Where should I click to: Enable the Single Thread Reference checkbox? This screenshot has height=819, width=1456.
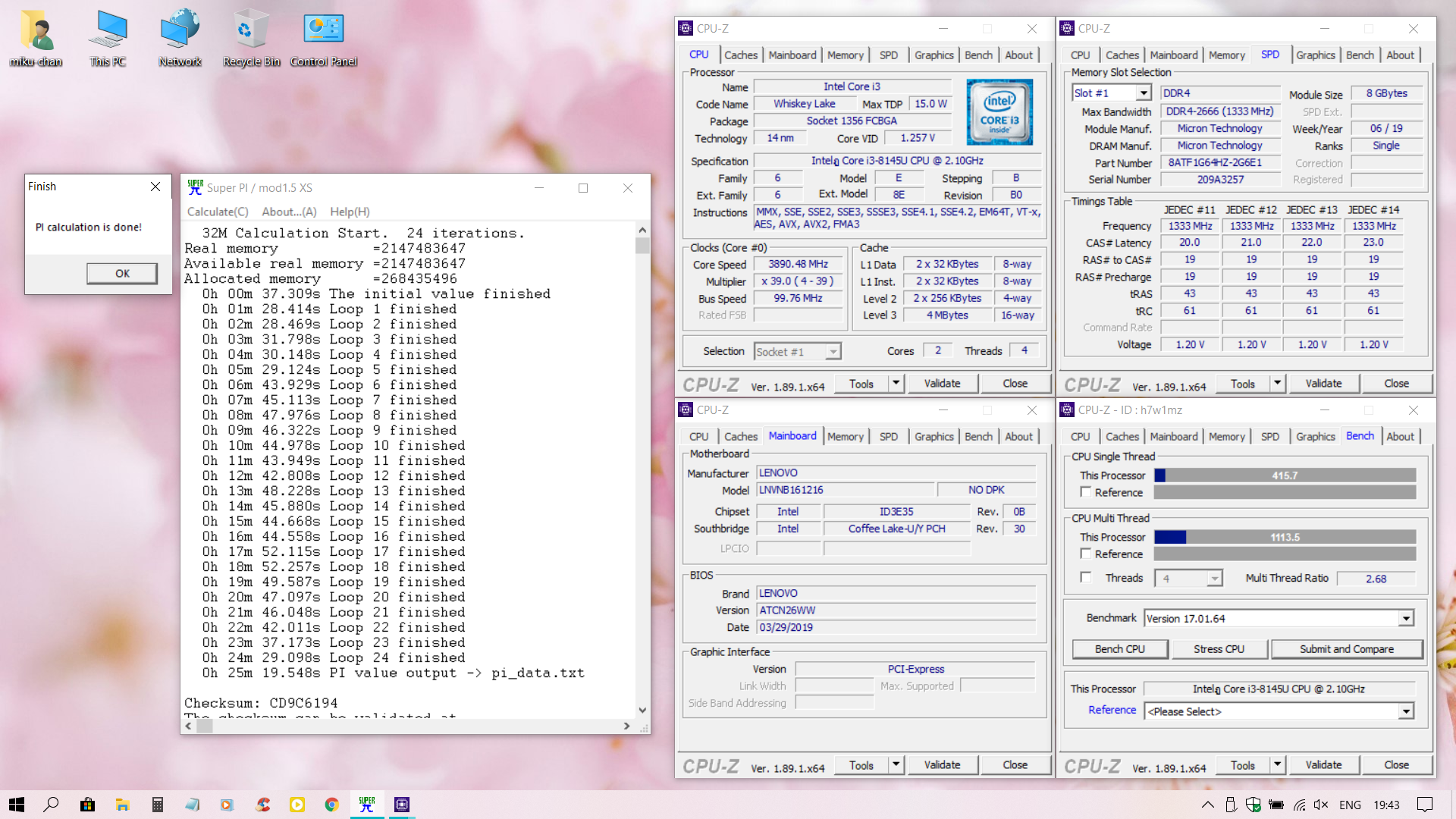click(x=1086, y=492)
